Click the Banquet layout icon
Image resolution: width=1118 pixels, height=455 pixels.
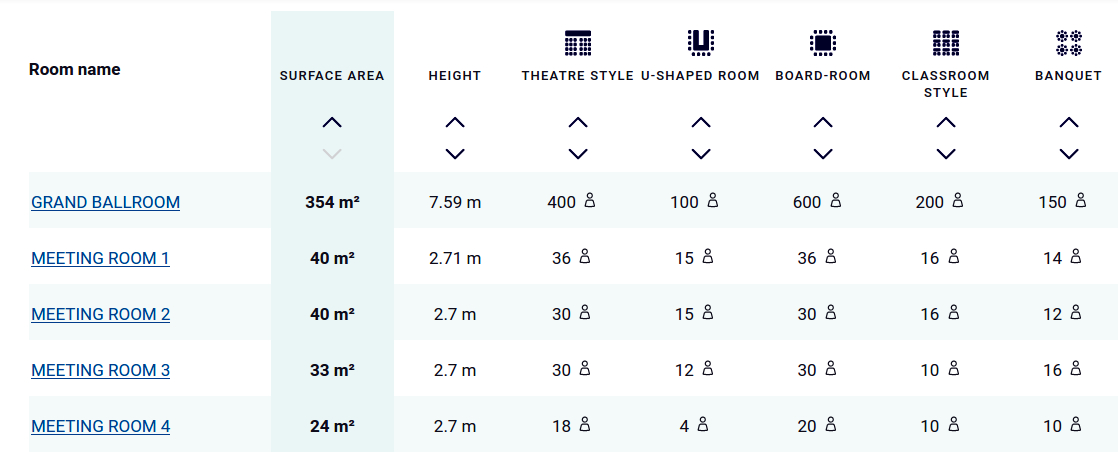coord(1069,42)
